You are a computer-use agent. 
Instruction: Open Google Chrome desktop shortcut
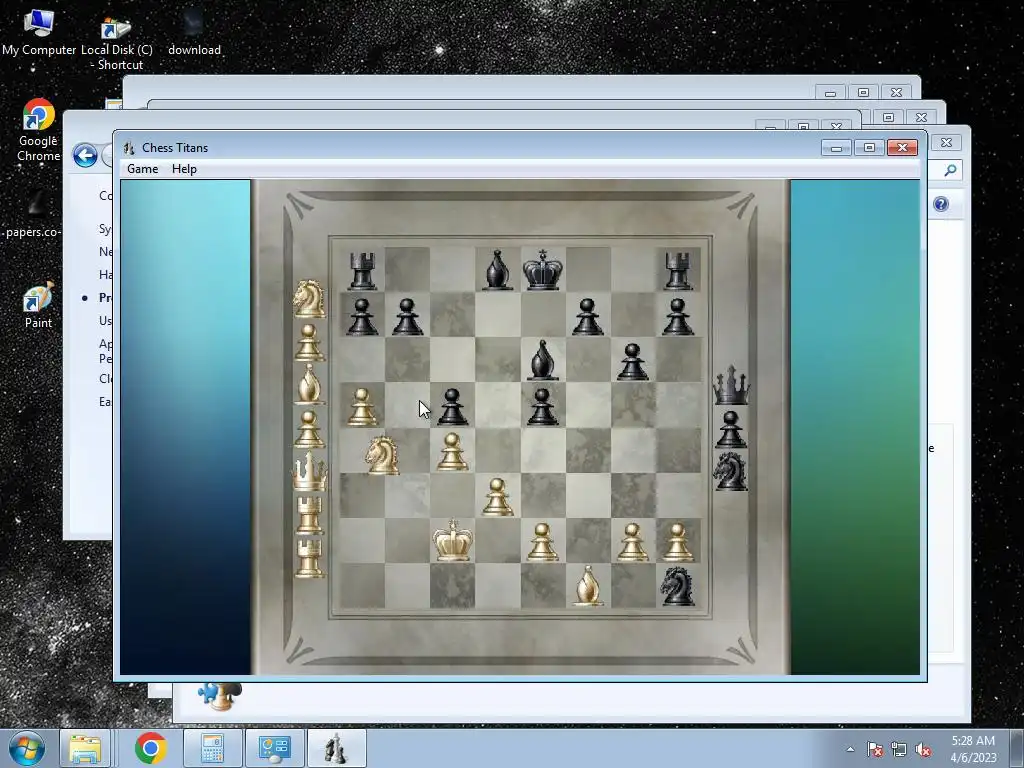38,129
